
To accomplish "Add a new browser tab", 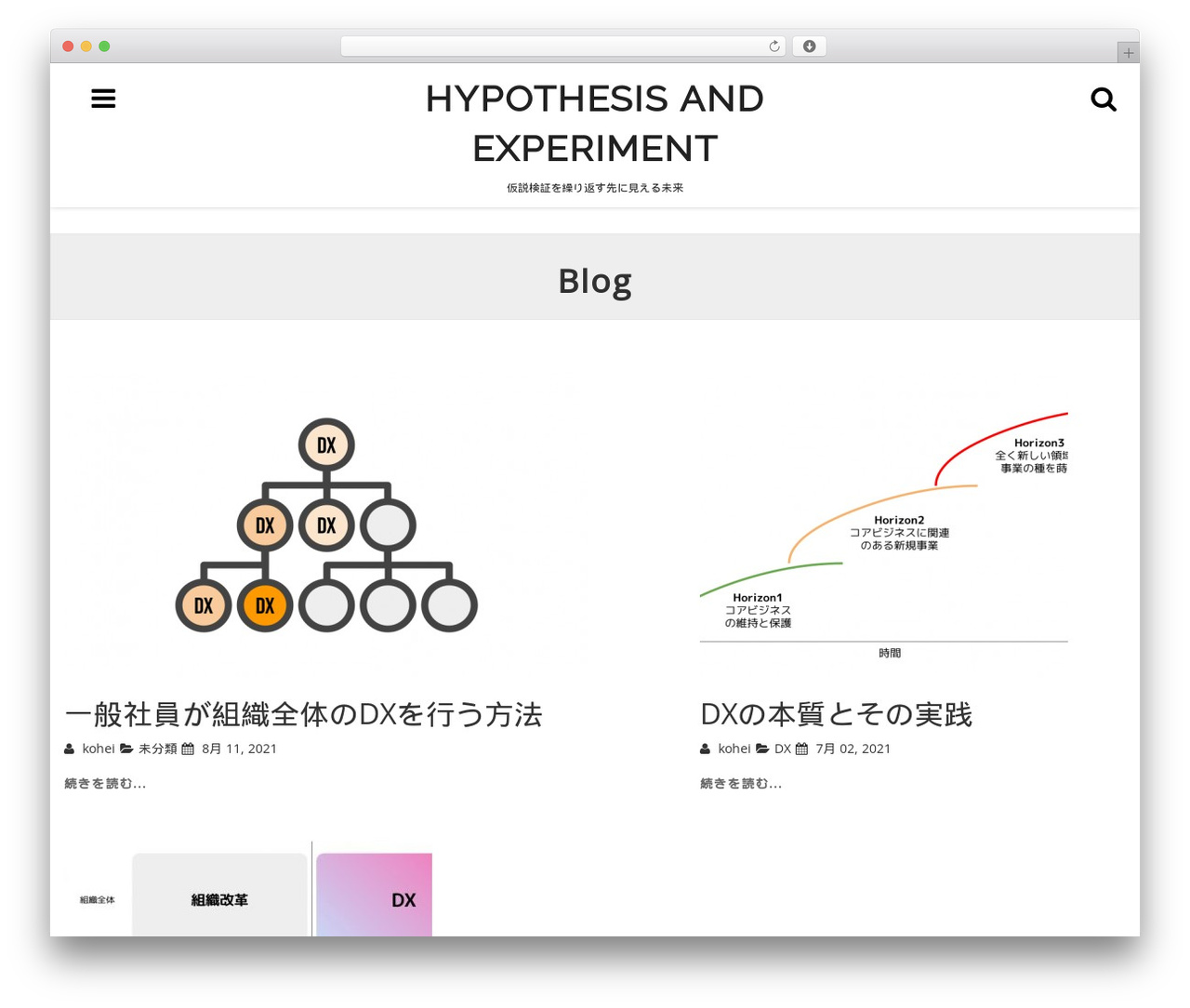I will [x=1128, y=53].
